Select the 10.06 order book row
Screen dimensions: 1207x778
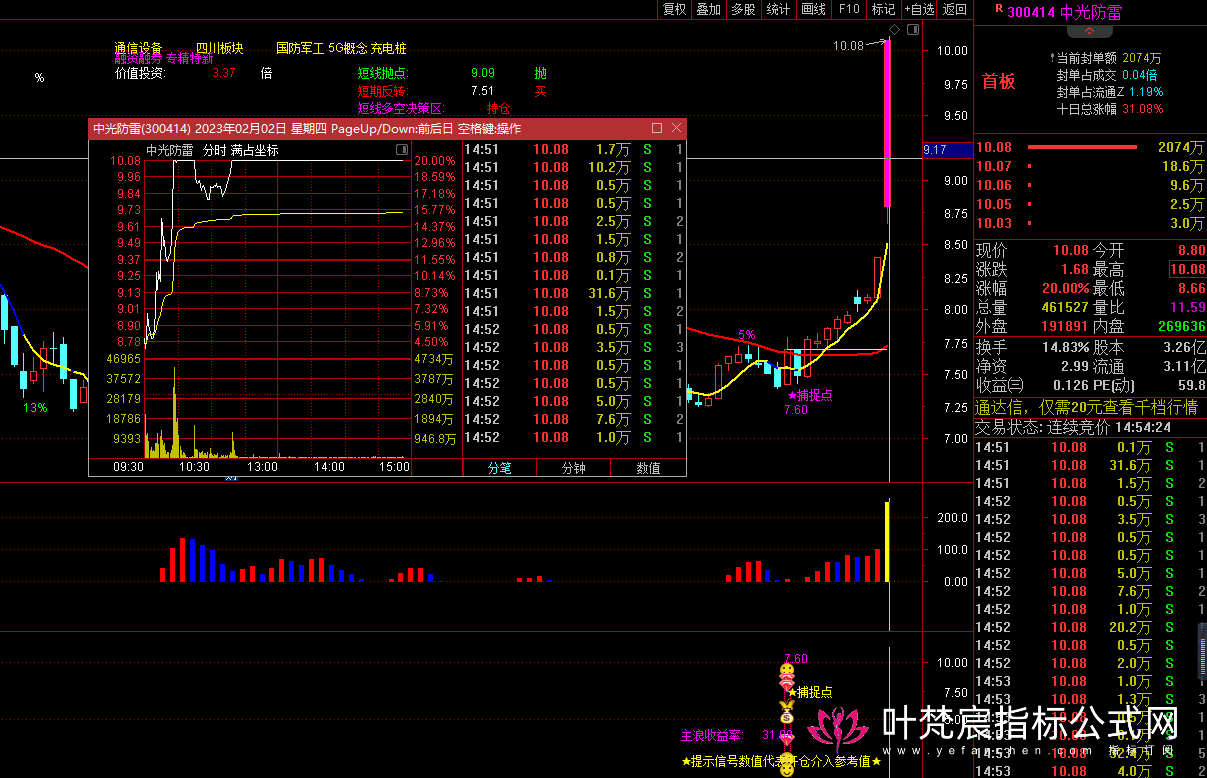tap(1090, 185)
